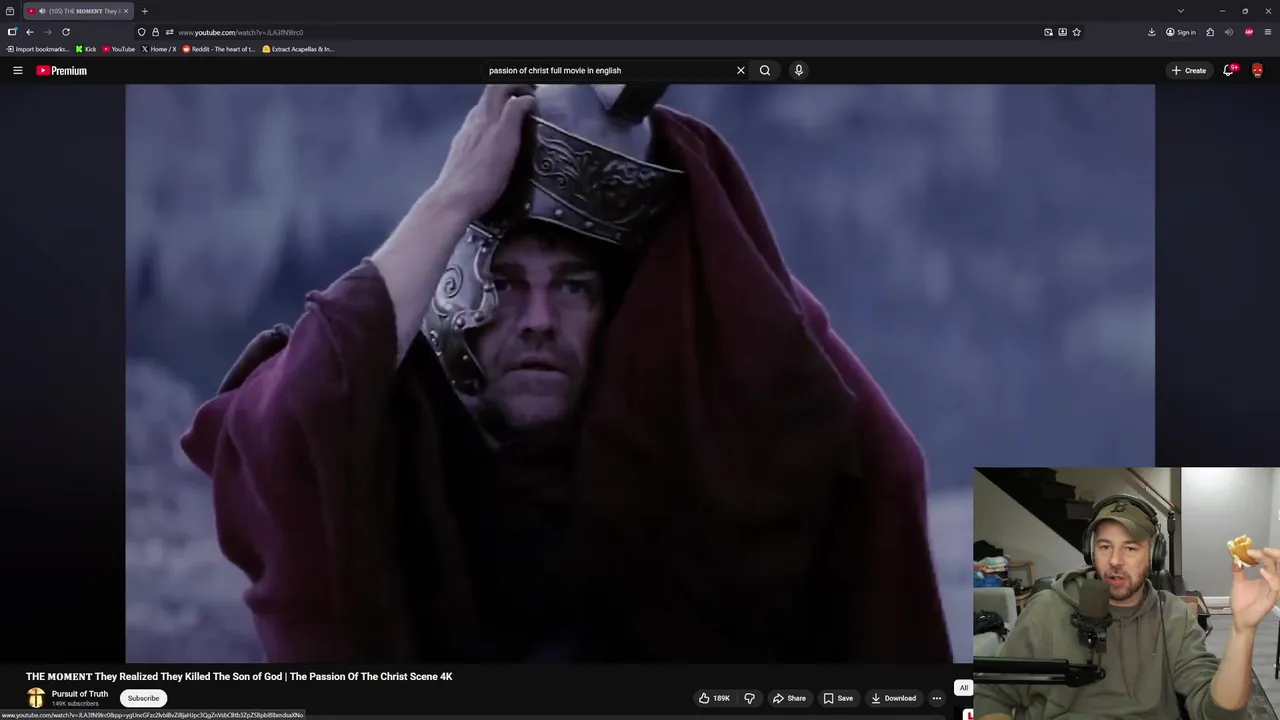
Task: Expand the list all tabs chevron
Action: click(x=1181, y=11)
